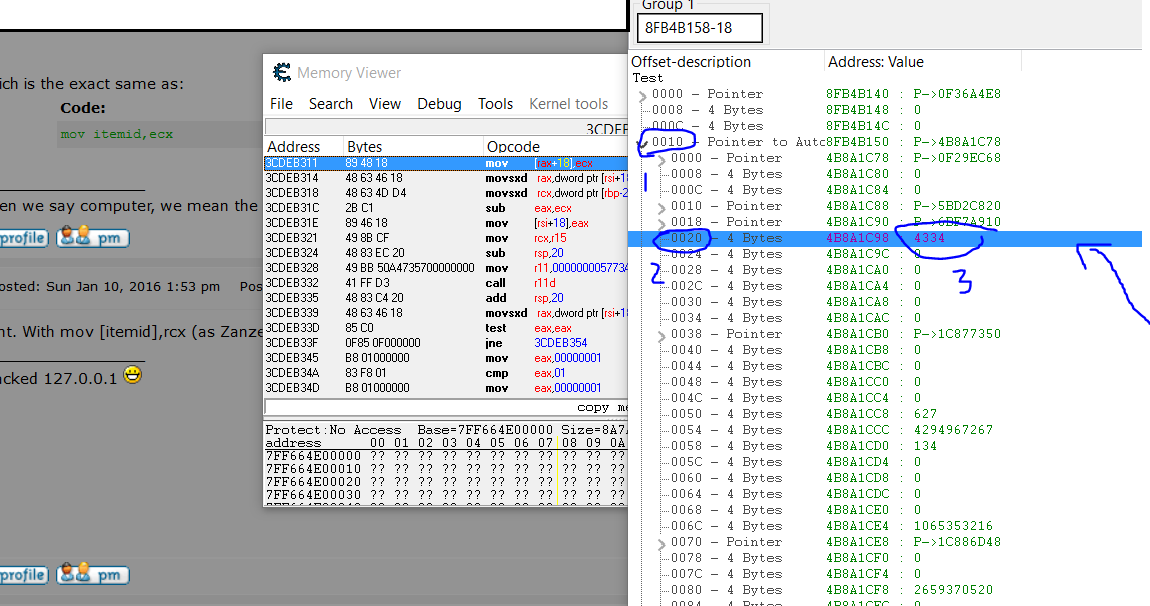1150x606 pixels.
Task: Expand the pointer at address 8FB4B140
Action: tap(643, 96)
